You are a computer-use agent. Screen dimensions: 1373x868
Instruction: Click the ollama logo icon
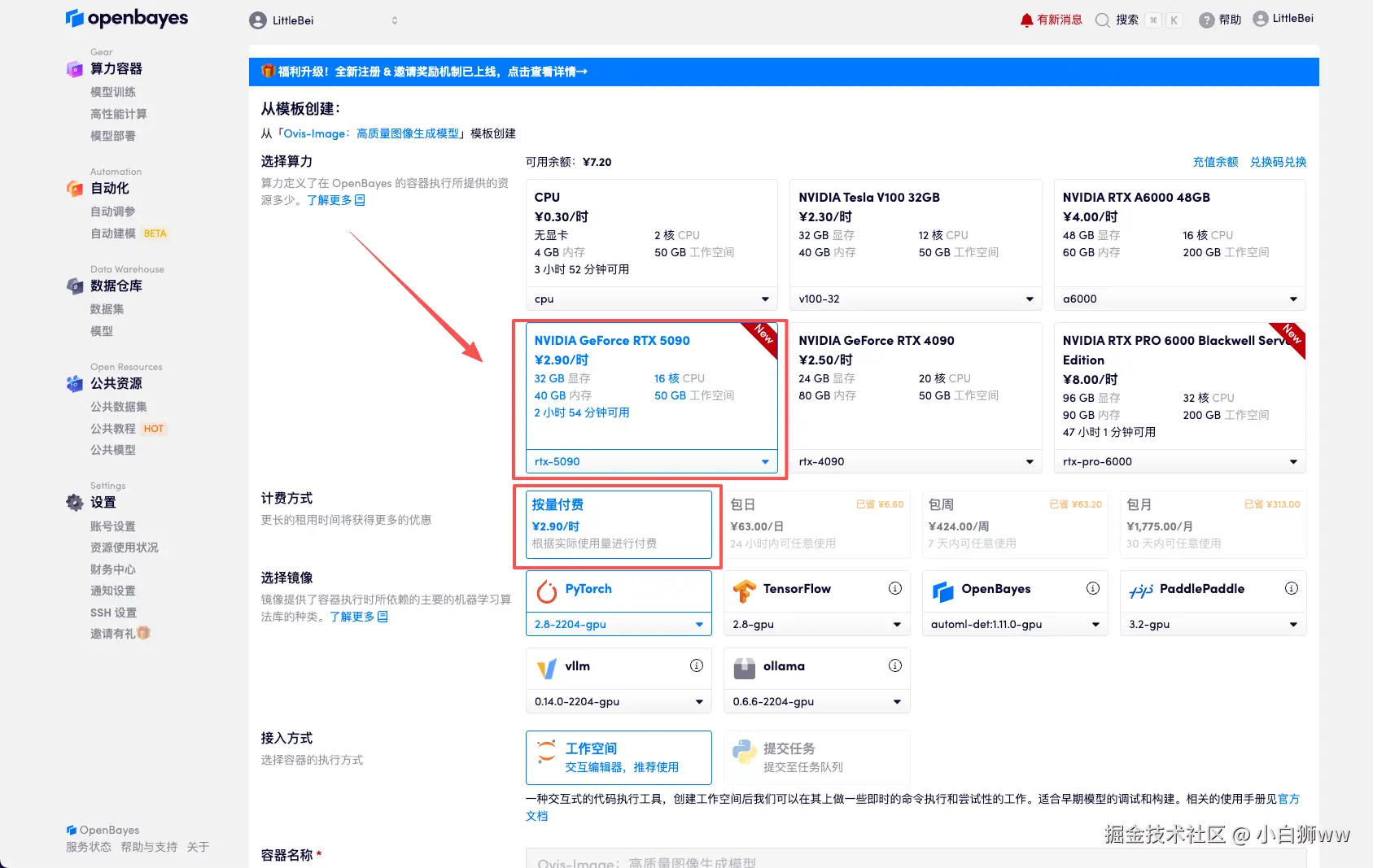click(745, 669)
